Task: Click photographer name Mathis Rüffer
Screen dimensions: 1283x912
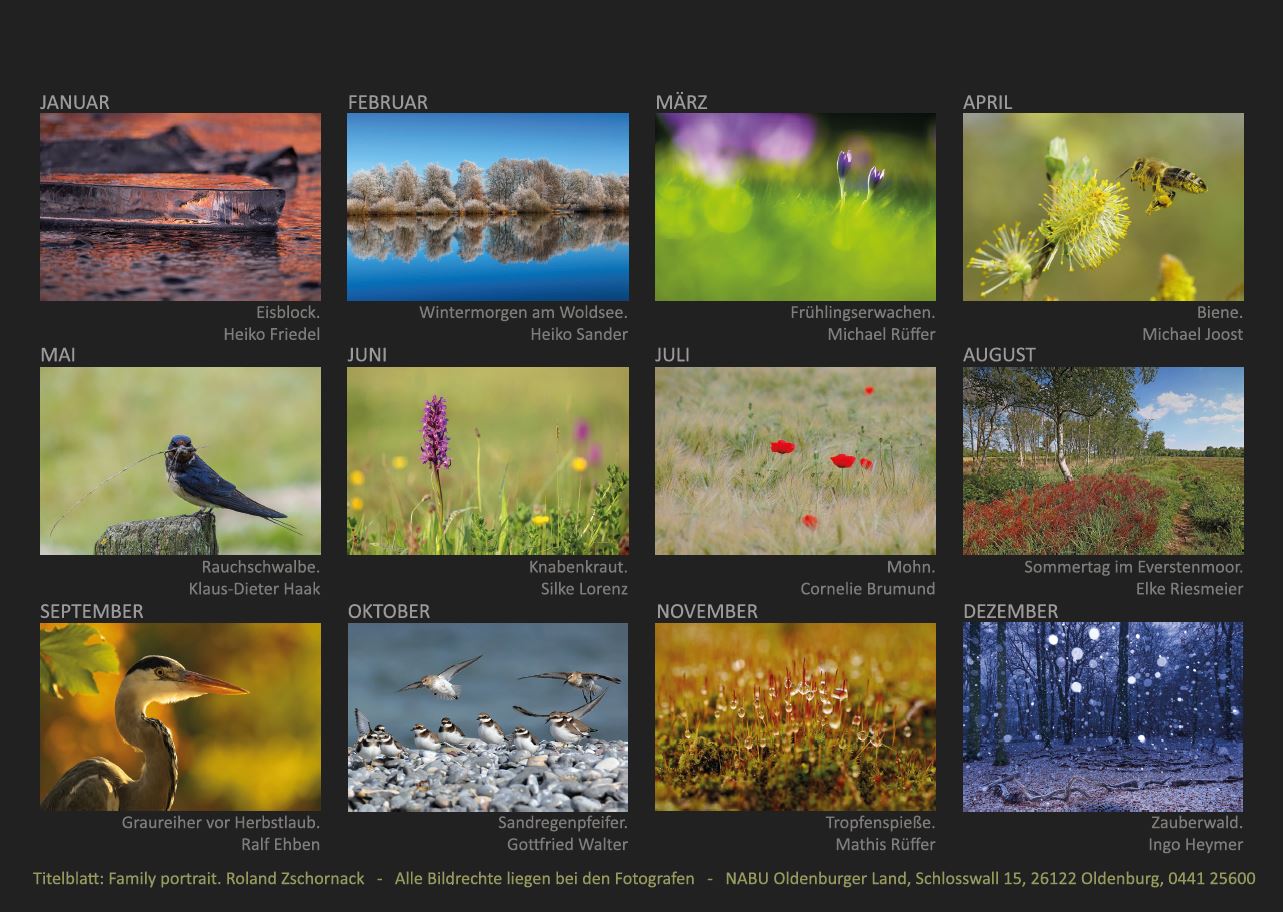Action: [885, 845]
